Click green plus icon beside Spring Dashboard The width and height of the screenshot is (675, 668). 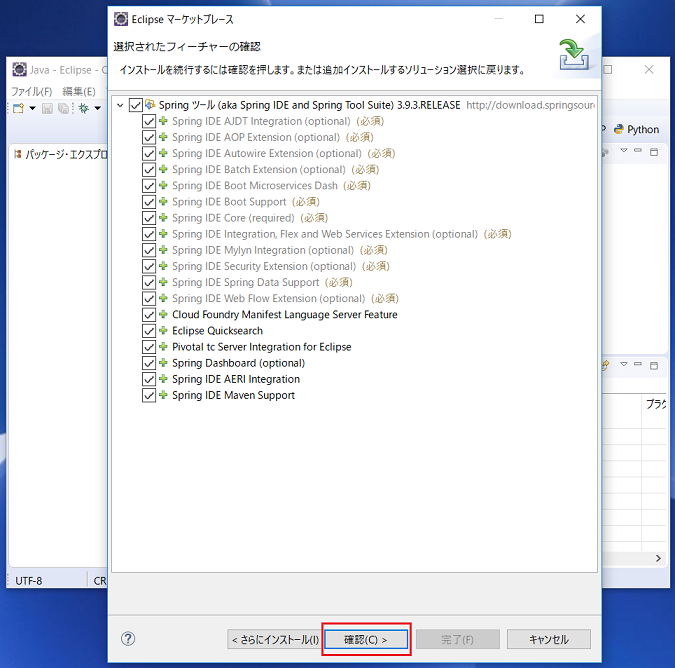pyautogui.click(x=163, y=363)
